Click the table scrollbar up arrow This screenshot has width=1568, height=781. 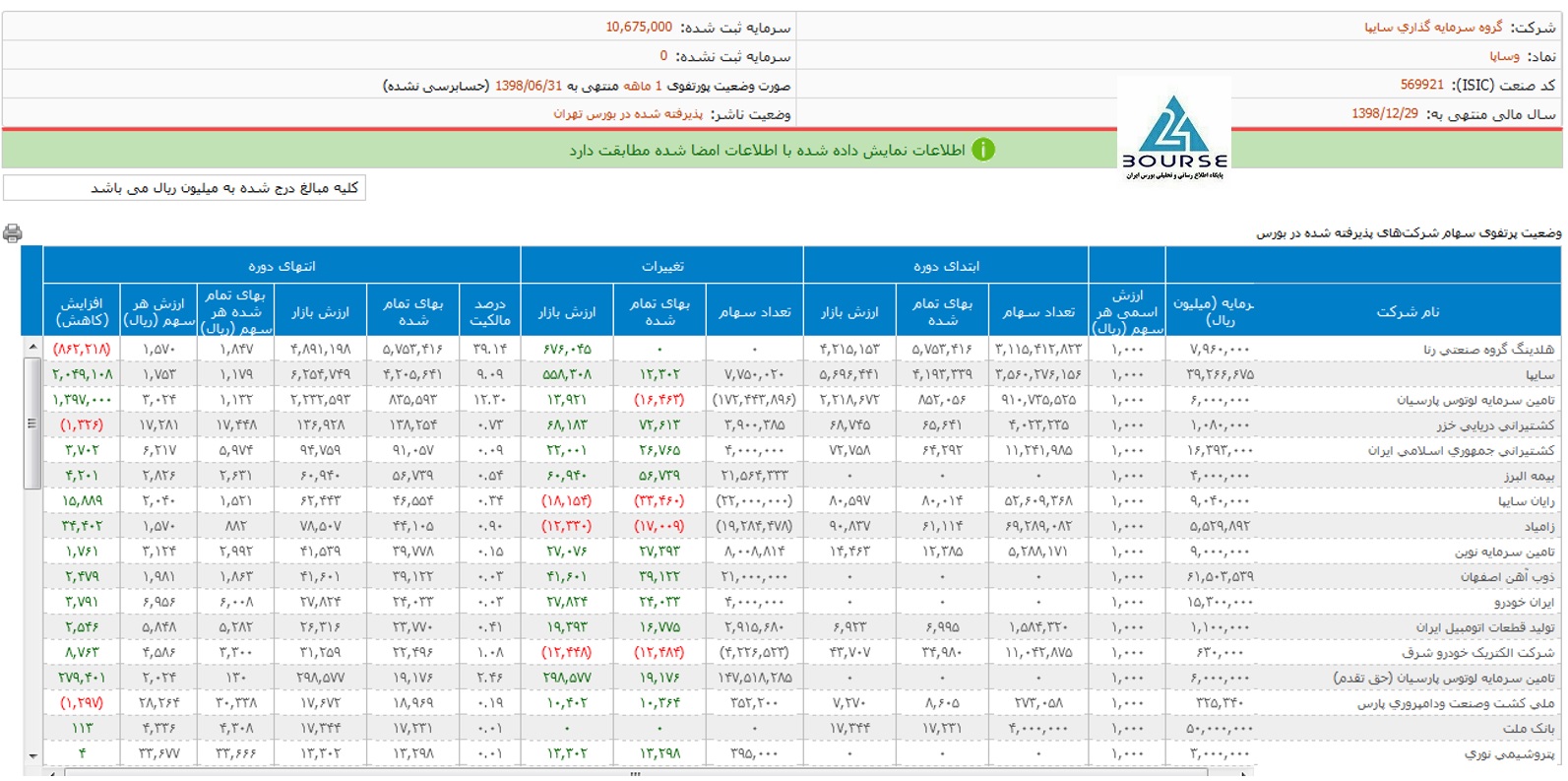[x=31, y=347]
